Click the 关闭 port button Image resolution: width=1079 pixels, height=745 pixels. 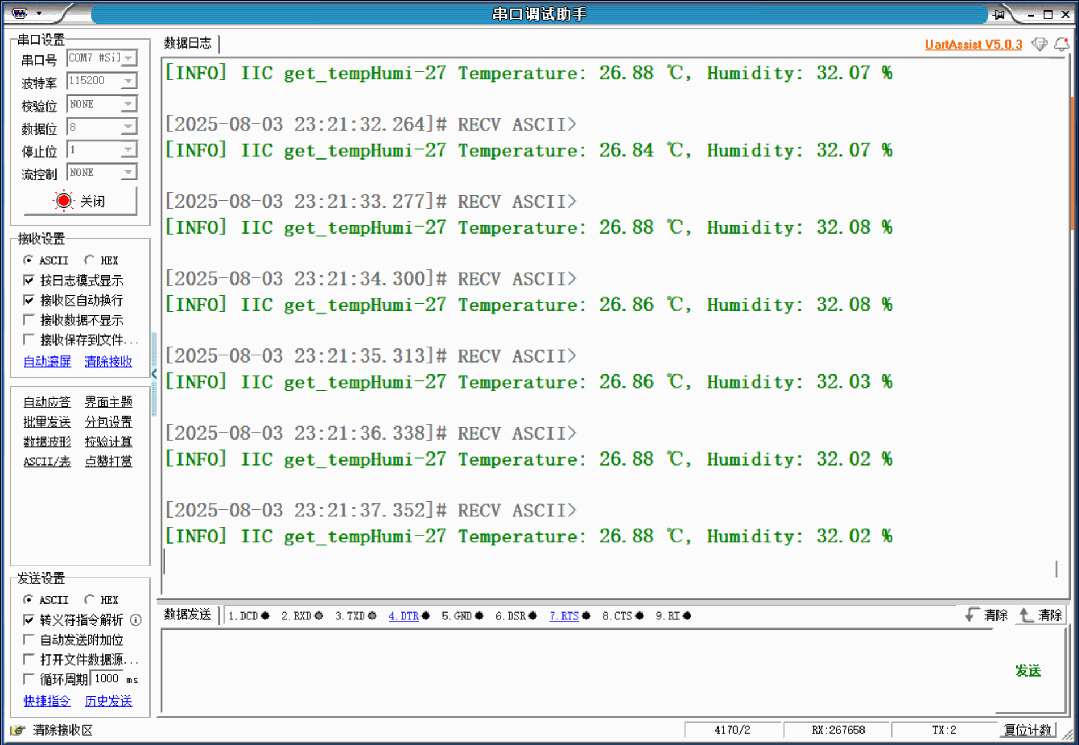point(81,201)
